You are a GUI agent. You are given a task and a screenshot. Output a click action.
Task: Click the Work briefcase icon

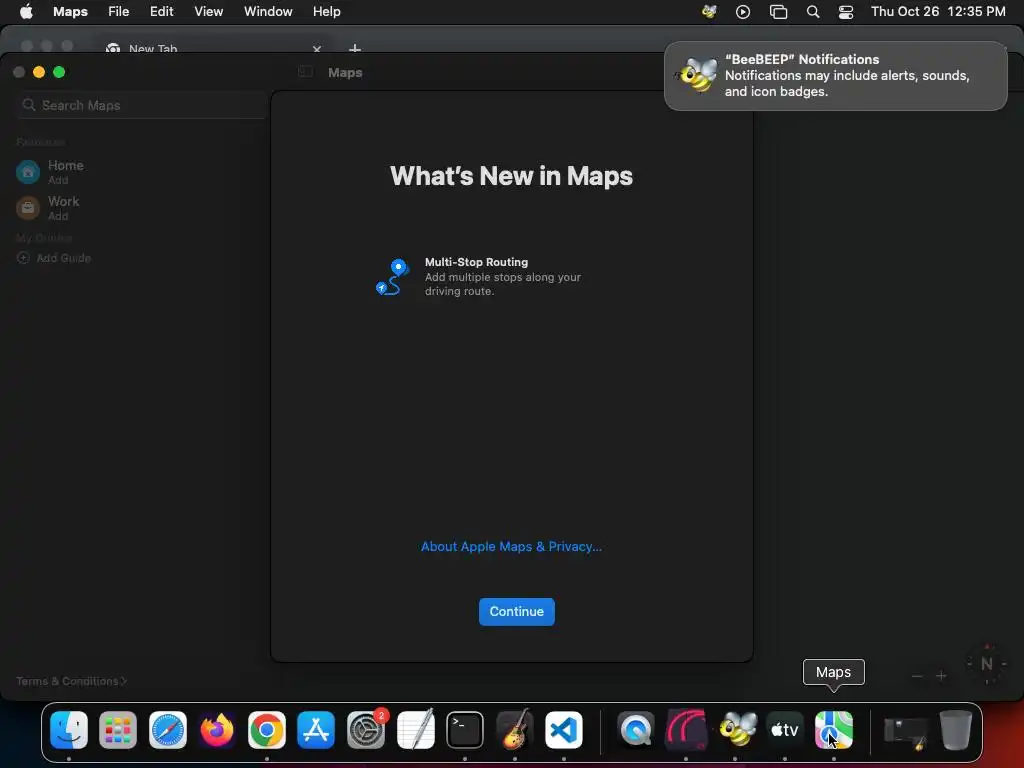pos(28,208)
